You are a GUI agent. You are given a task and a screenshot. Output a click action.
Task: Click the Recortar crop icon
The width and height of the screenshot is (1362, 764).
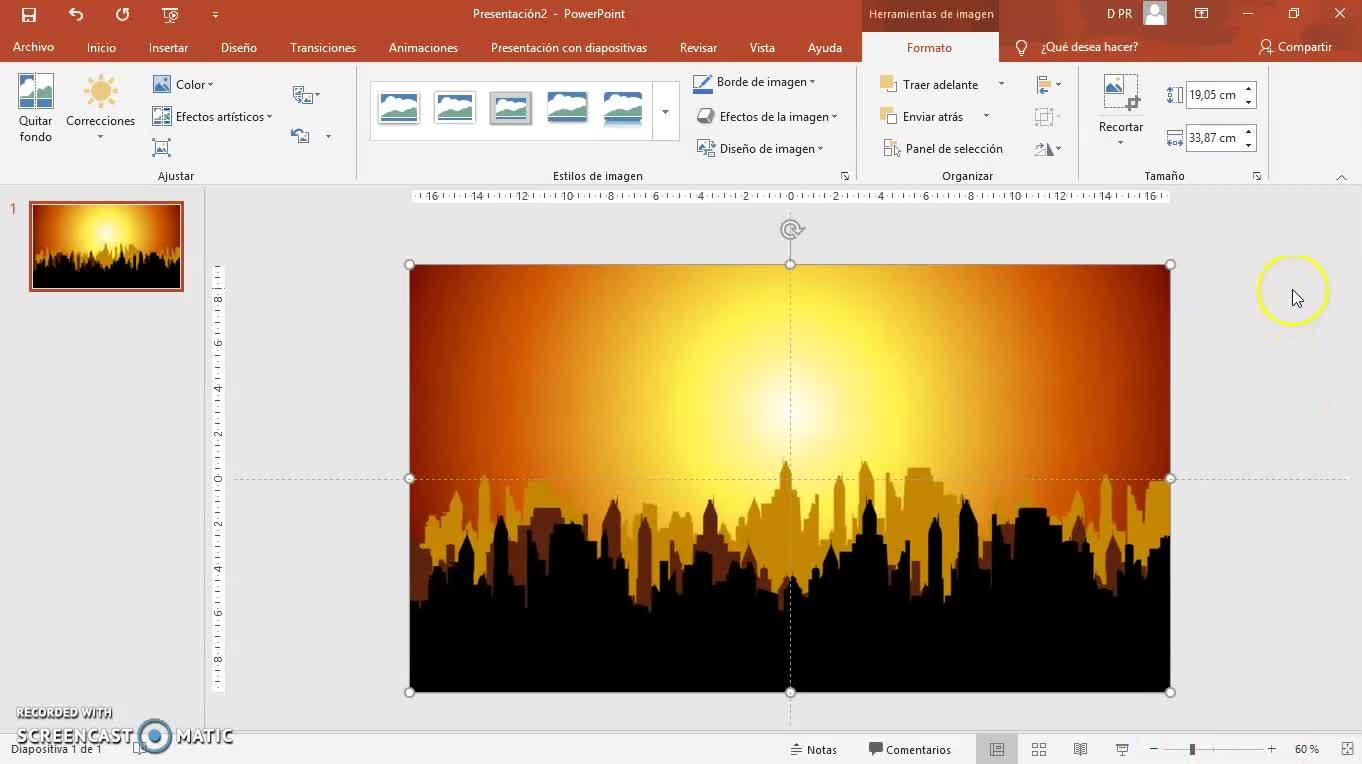point(1121,92)
